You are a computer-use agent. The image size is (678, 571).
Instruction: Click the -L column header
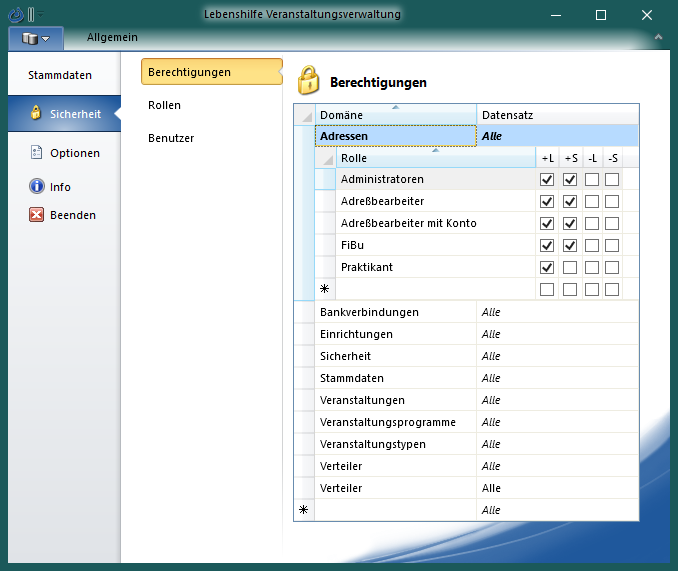[x=592, y=158]
